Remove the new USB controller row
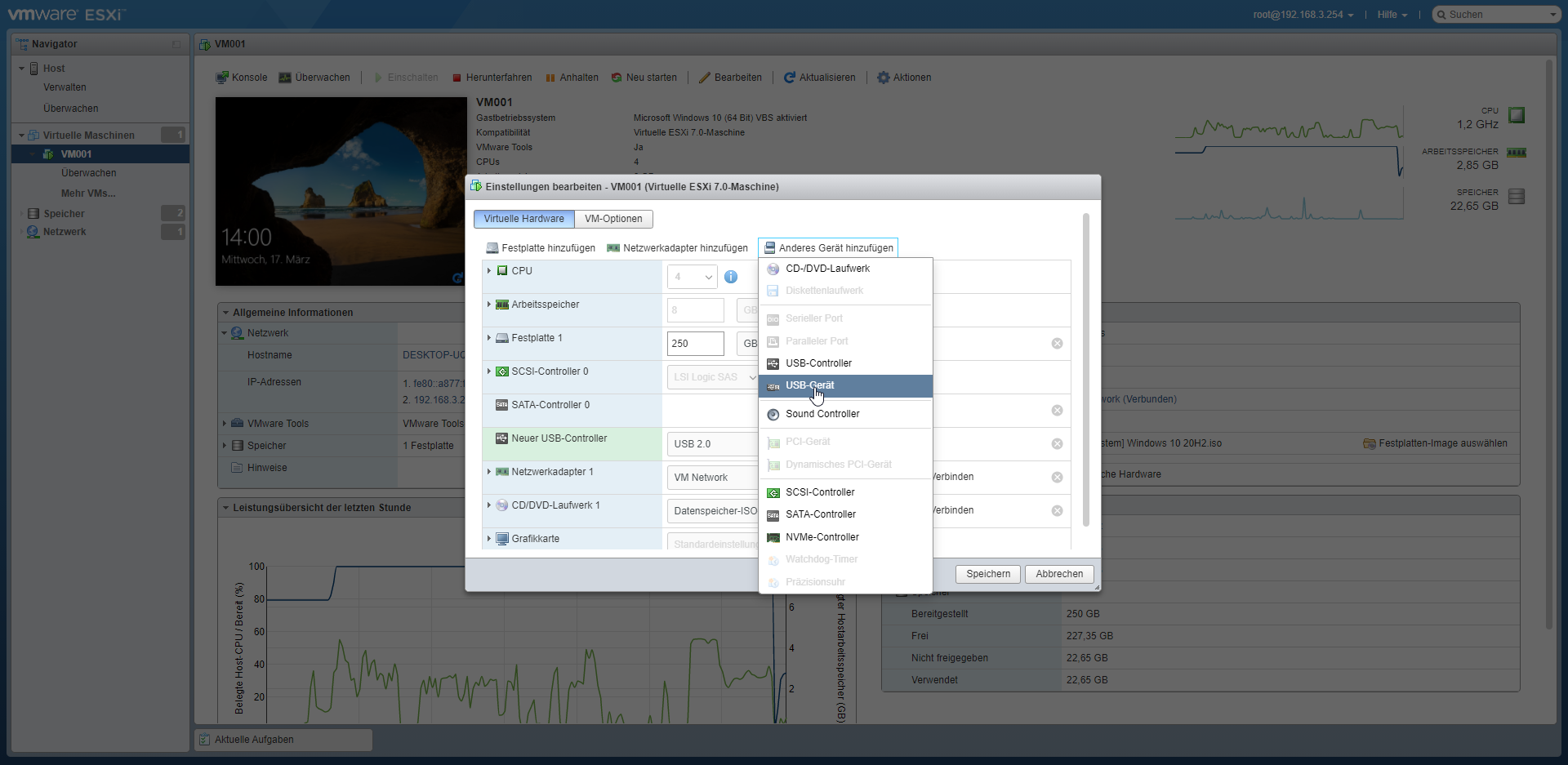 tap(1057, 444)
